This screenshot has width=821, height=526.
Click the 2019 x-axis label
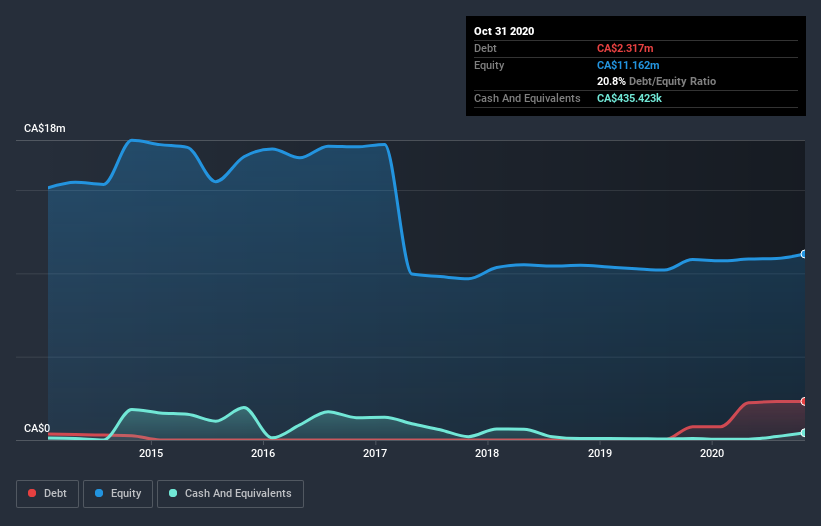coord(600,453)
